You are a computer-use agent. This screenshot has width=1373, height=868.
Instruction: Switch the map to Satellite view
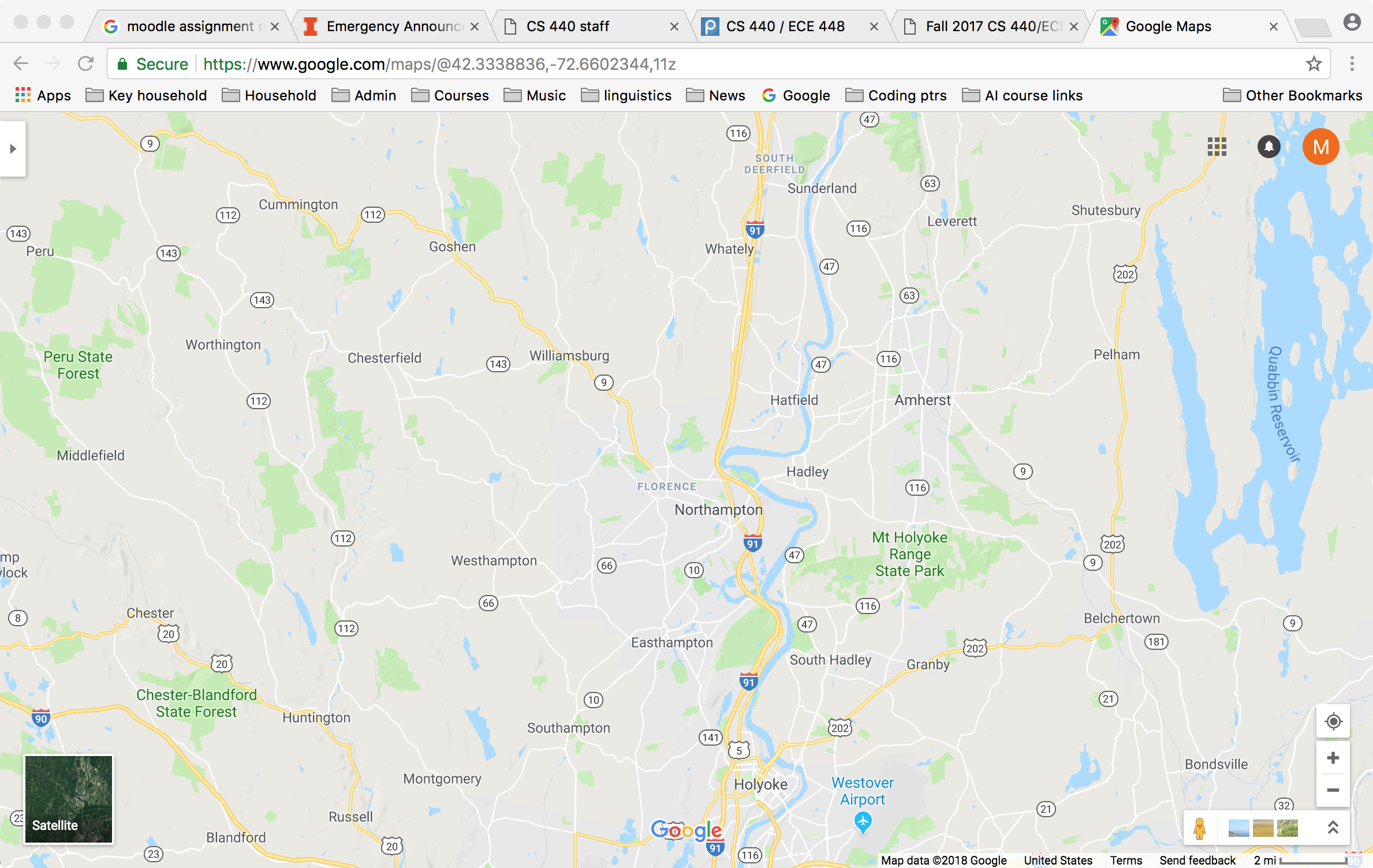tap(69, 799)
